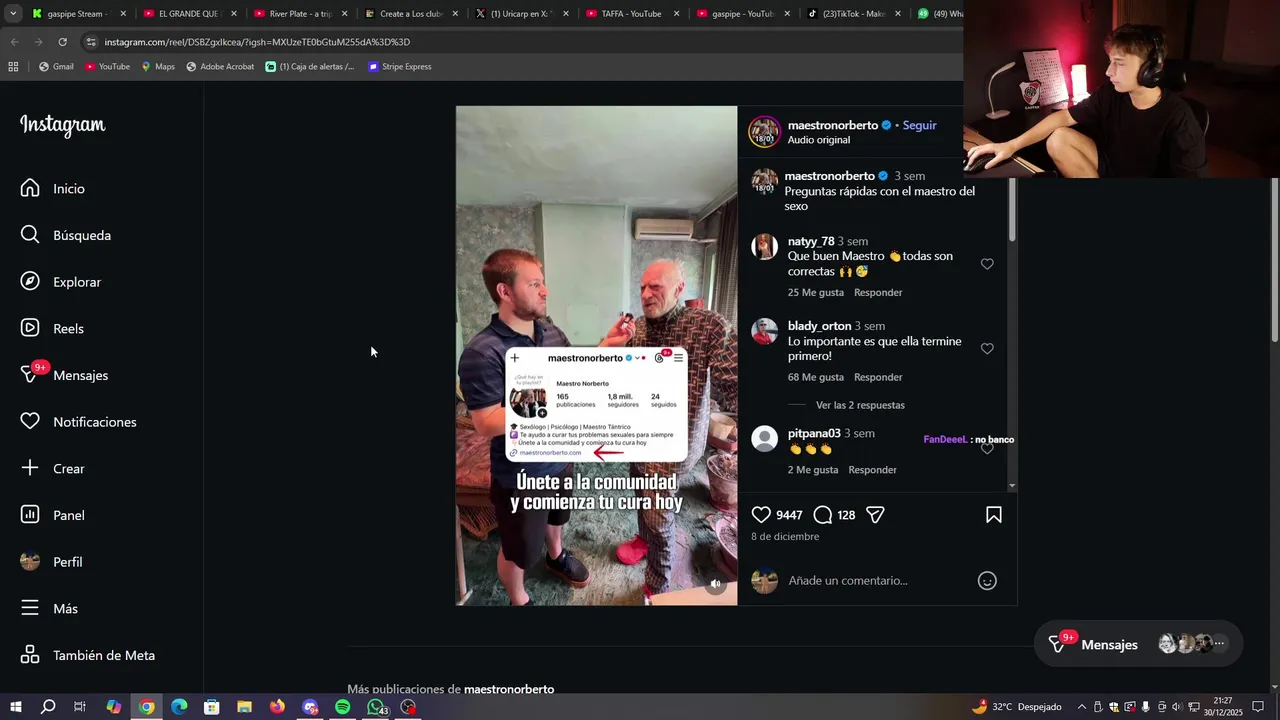Like natyy_78's comment
The height and width of the screenshot is (720, 1280).
[x=987, y=264]
